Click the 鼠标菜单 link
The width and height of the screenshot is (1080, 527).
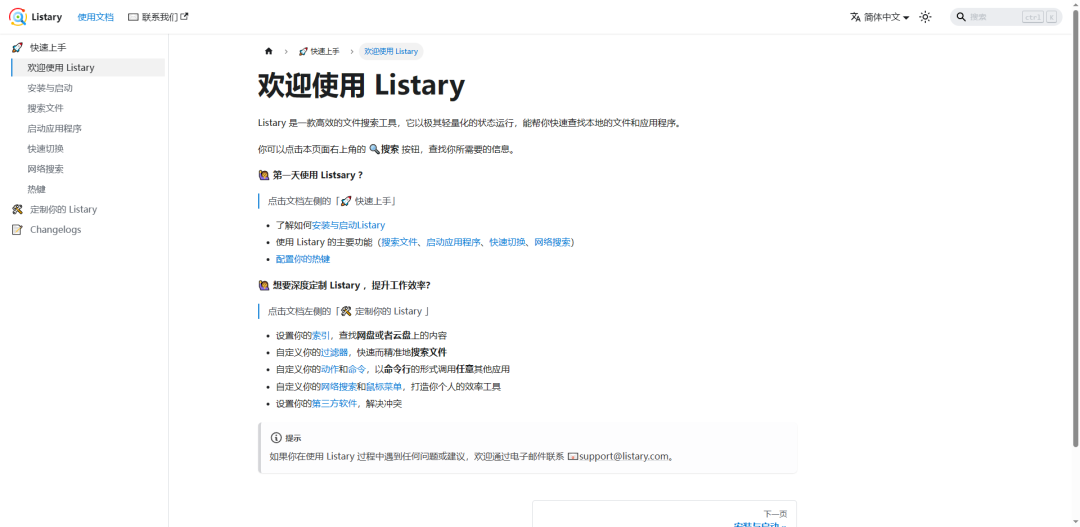tap(384, 386)
